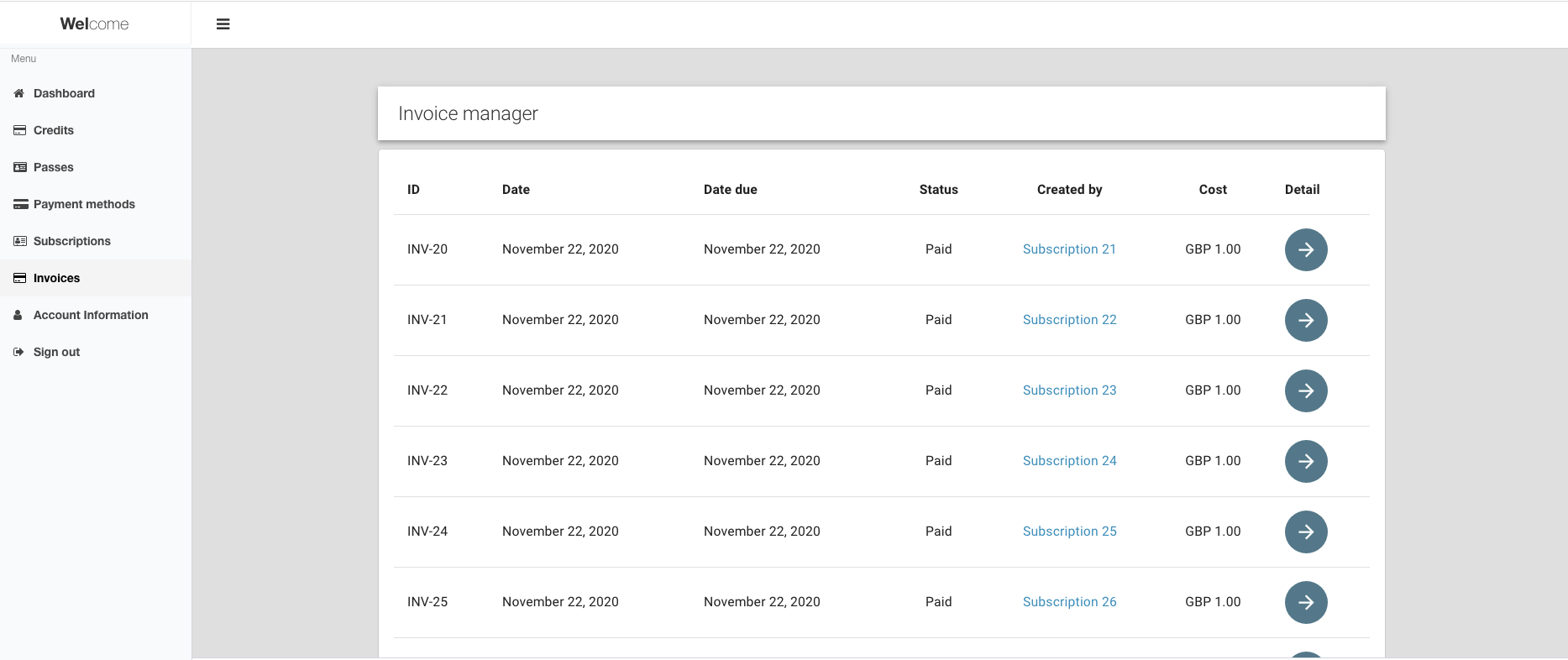Click the Invoices icon in sidebar
Viewport: 1568px width, 660px height.
19,278
